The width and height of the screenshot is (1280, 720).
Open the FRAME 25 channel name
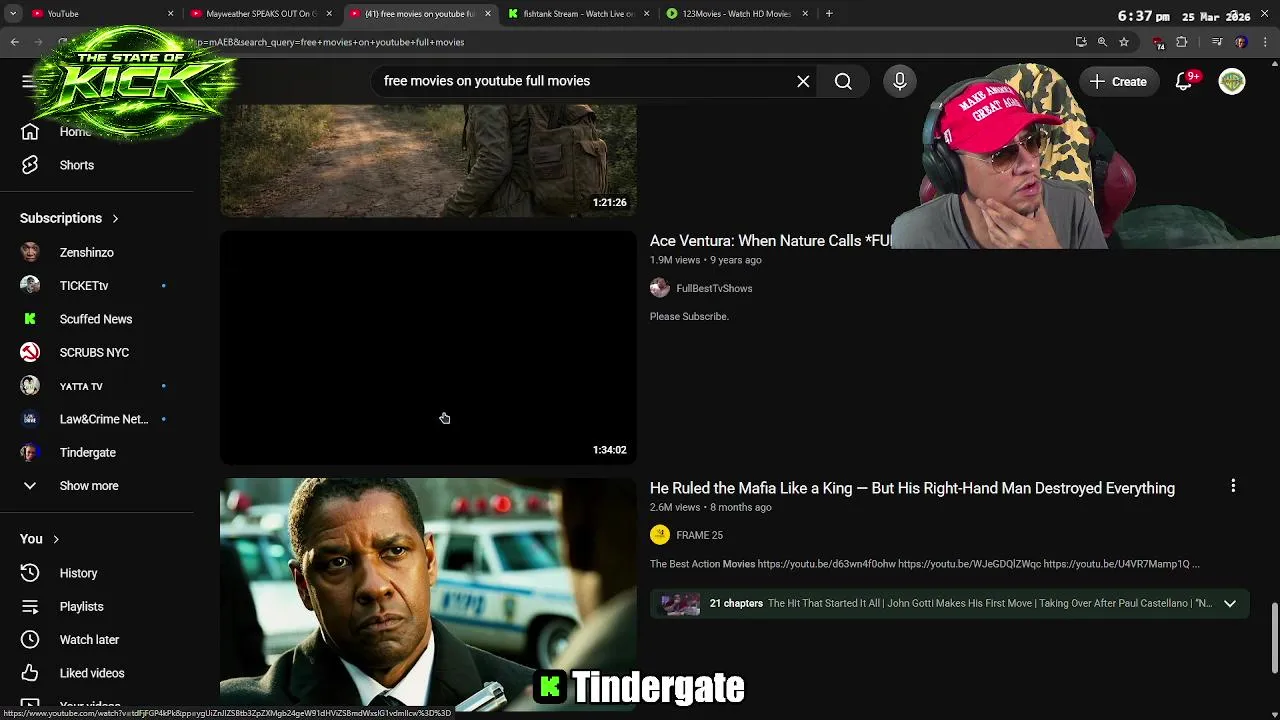699,535
